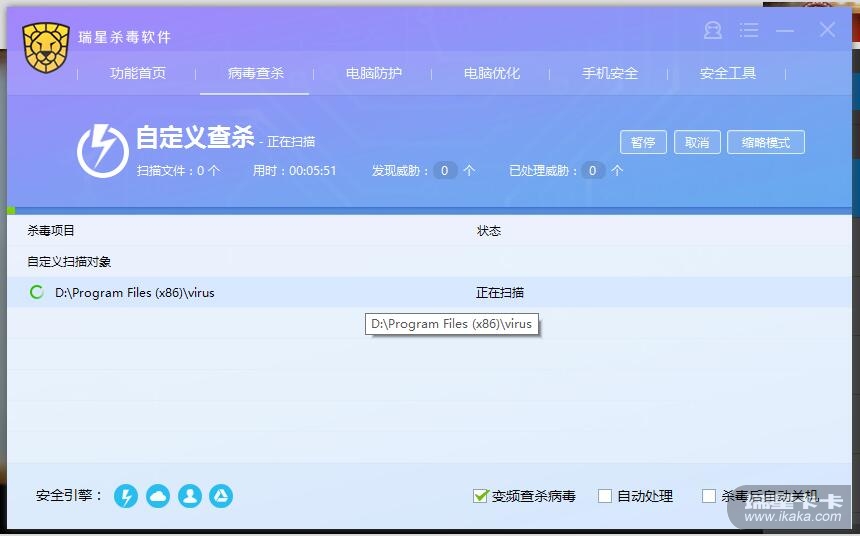Select the cloud security engine icon
This screenshot has width=860, height=536.
click(158, 496)
